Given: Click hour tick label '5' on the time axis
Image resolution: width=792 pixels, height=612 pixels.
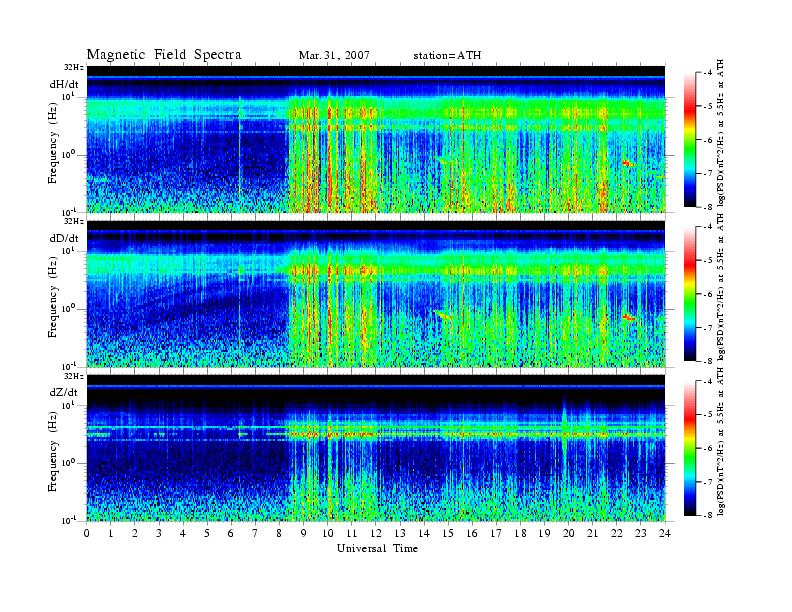Looking at the screenshot, I should pos(207,533).
